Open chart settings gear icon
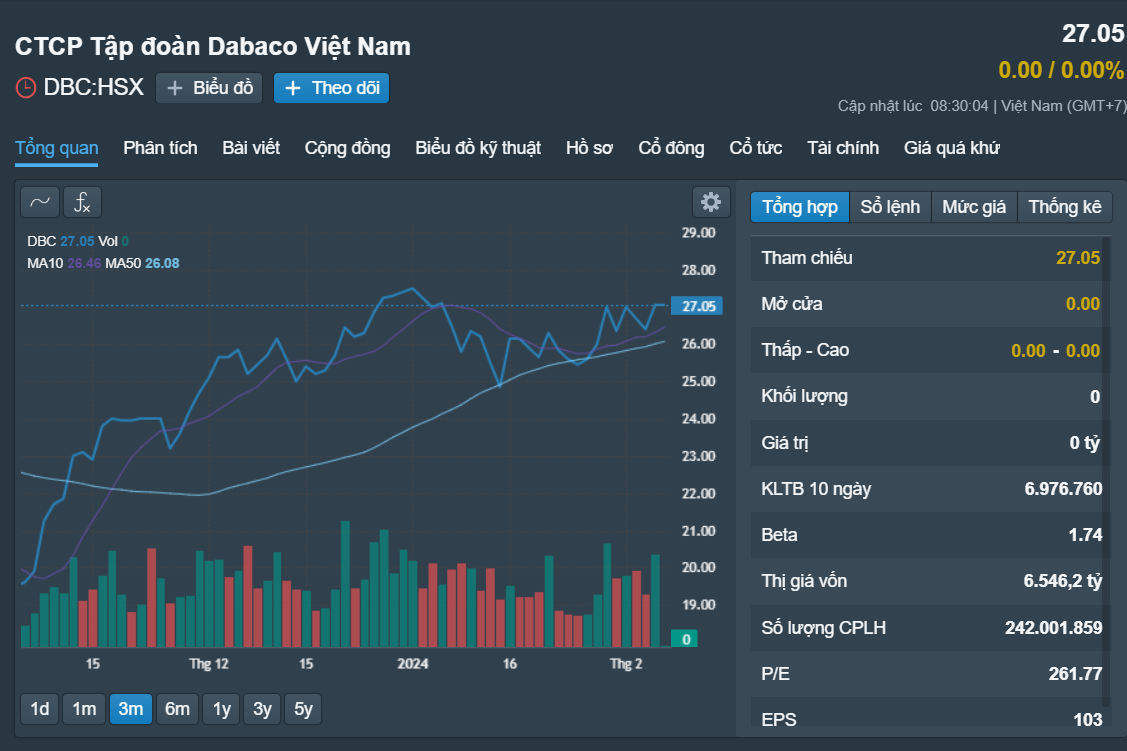 (711, 202)
